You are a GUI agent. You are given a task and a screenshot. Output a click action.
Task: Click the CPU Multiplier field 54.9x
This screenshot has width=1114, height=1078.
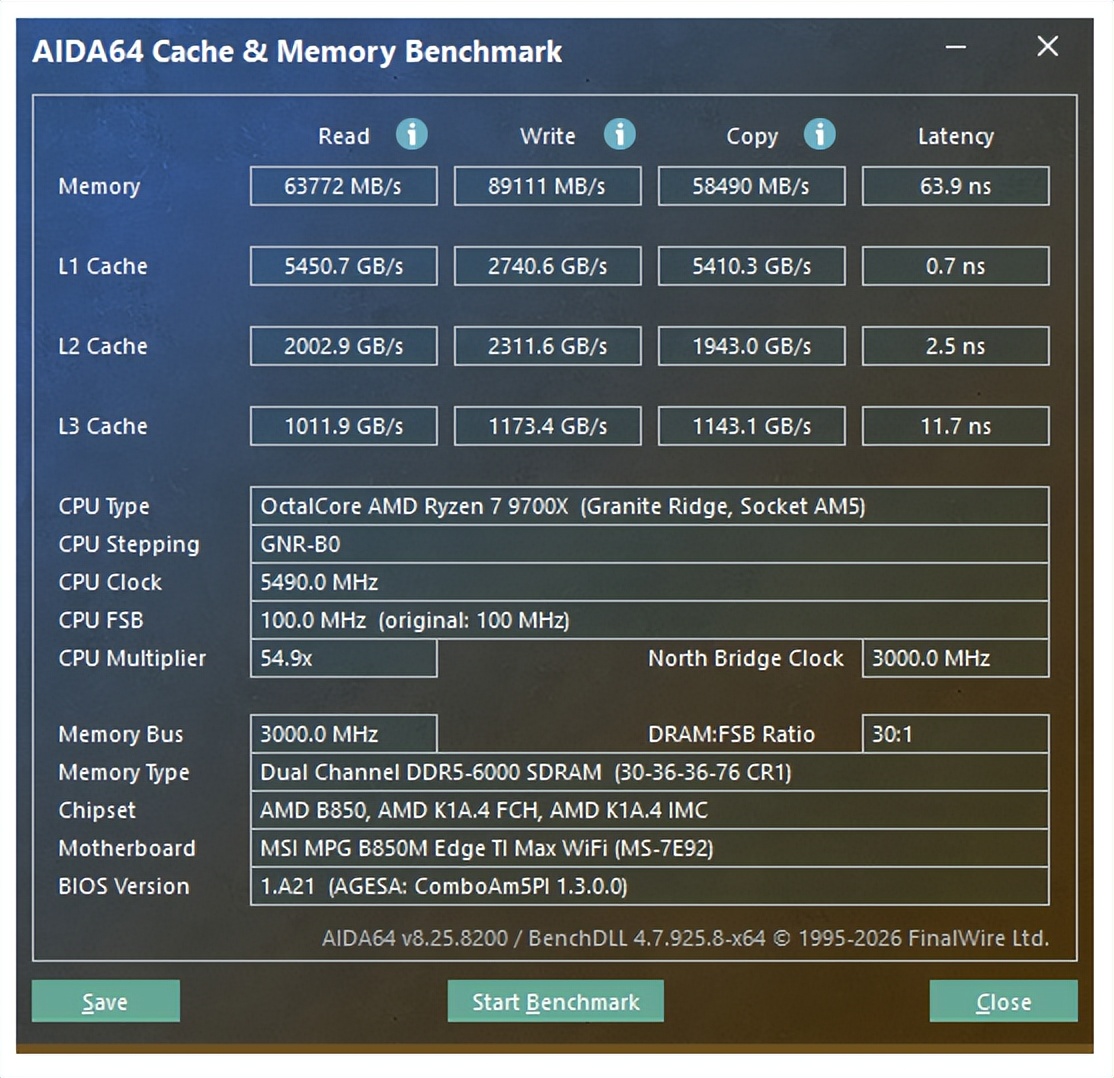coord(344,658)
